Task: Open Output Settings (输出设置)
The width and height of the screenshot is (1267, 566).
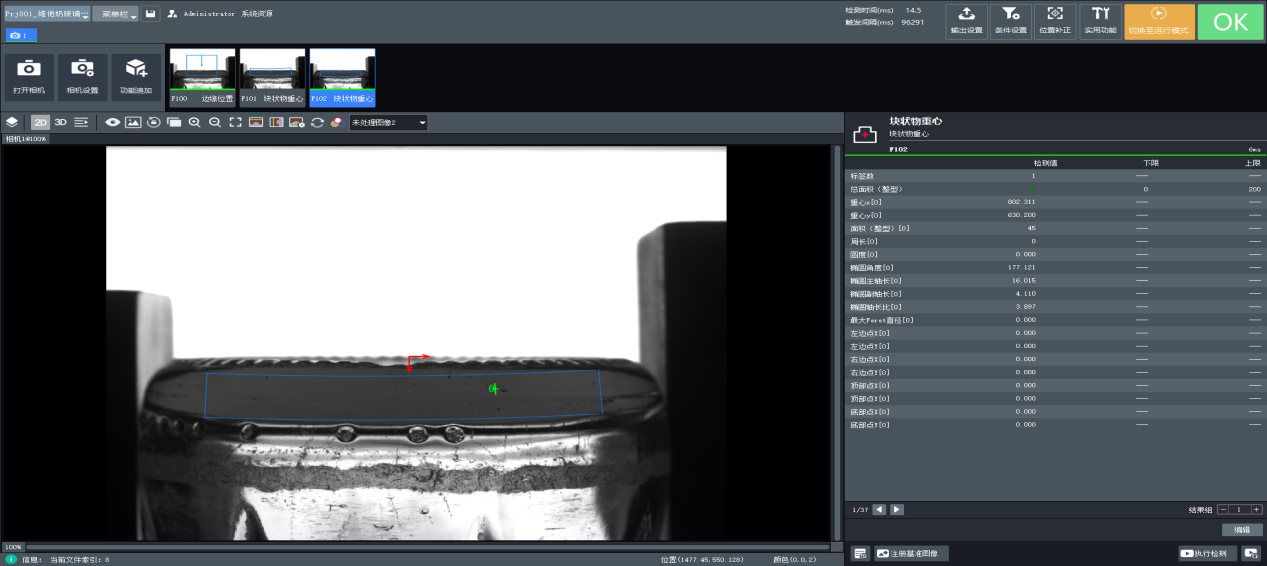Action: click(x=966, y=20)
